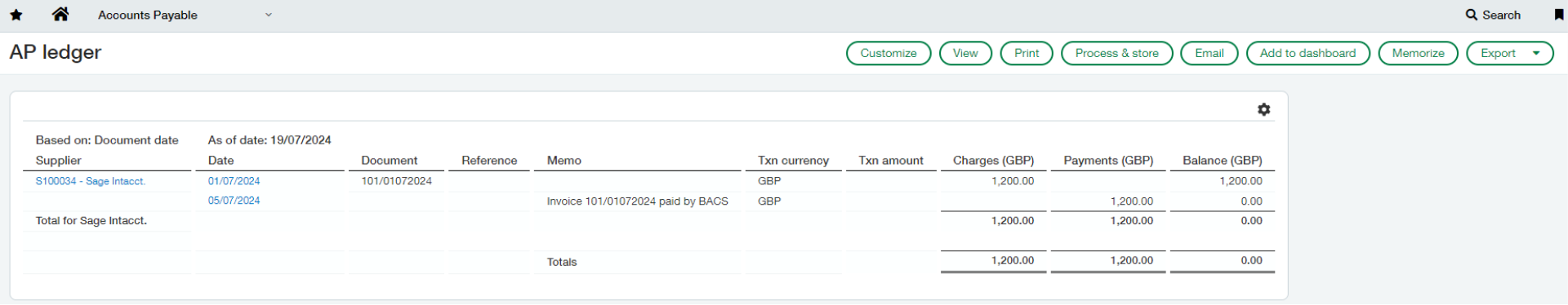The width and height of the screenshot is (1568, 305).
Task: Print the AP ledger report
Action: [x=1027, y=53]
